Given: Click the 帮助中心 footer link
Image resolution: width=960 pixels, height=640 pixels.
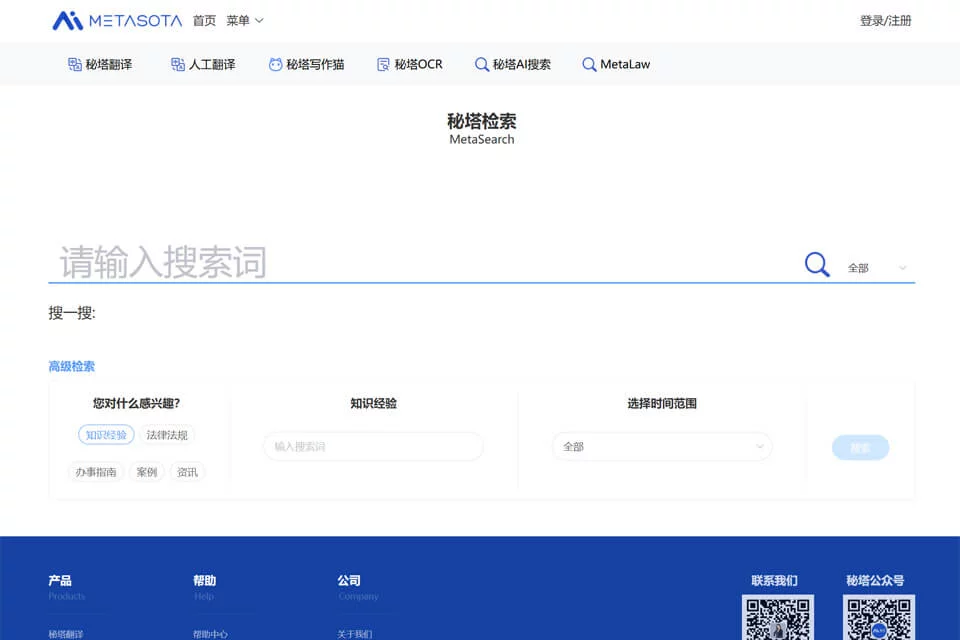Looking at the screenshot, I should 210,634.
